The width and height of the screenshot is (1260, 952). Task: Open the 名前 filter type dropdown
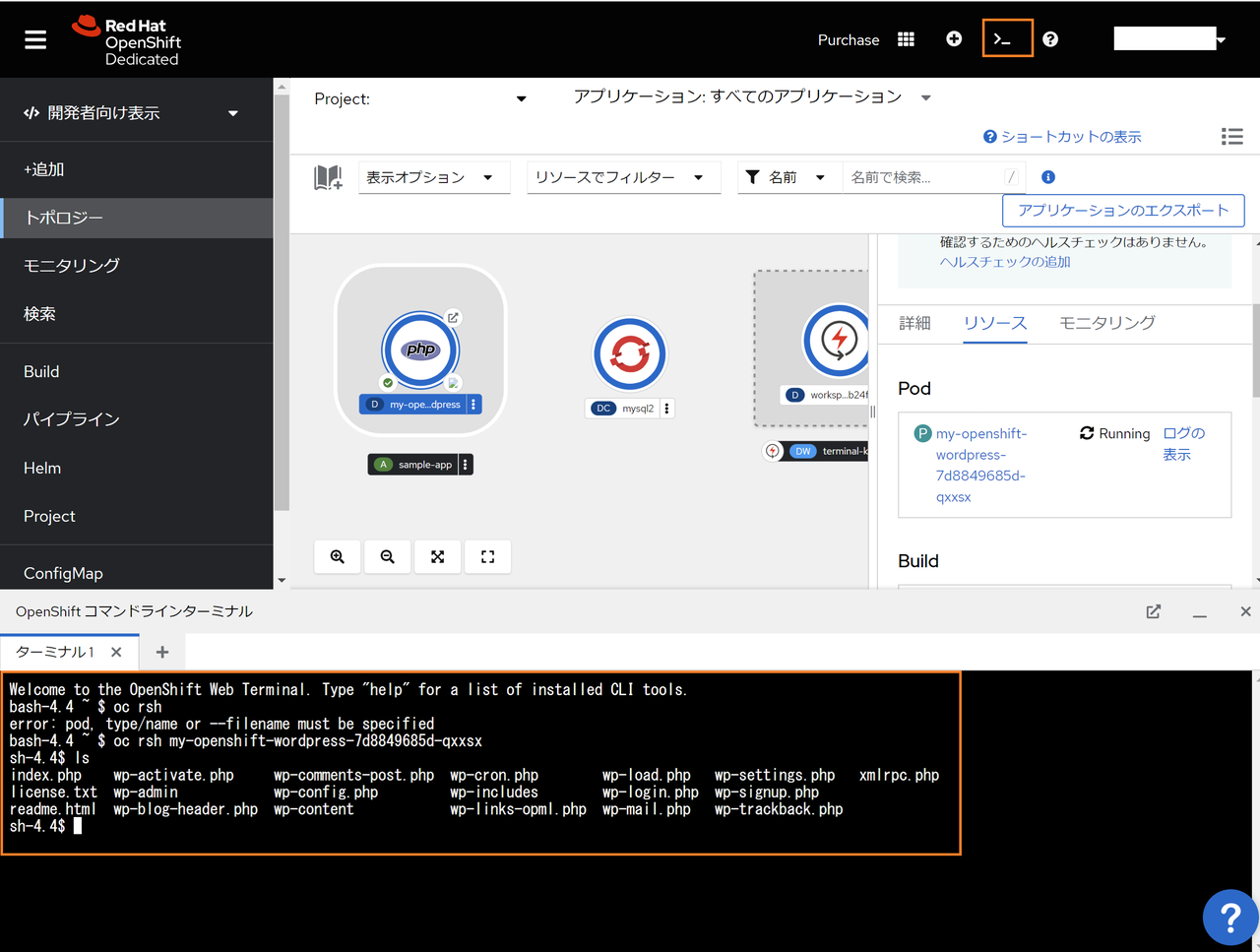[789, 177]
